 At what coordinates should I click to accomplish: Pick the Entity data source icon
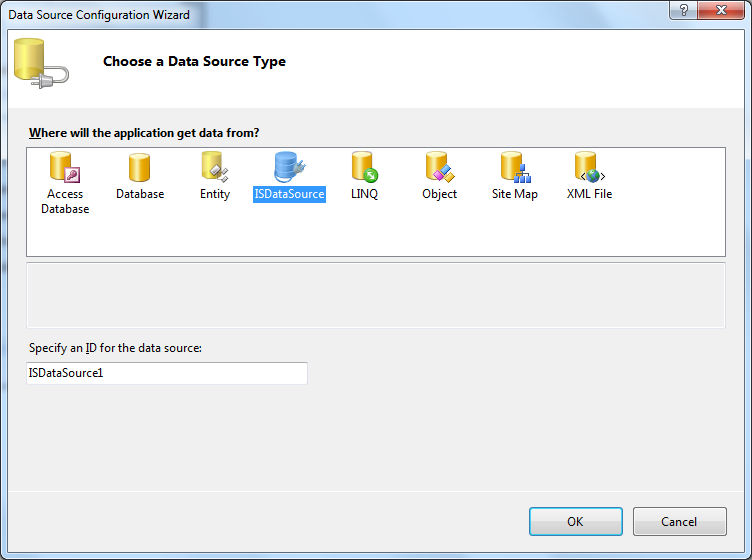click(214, 167)
